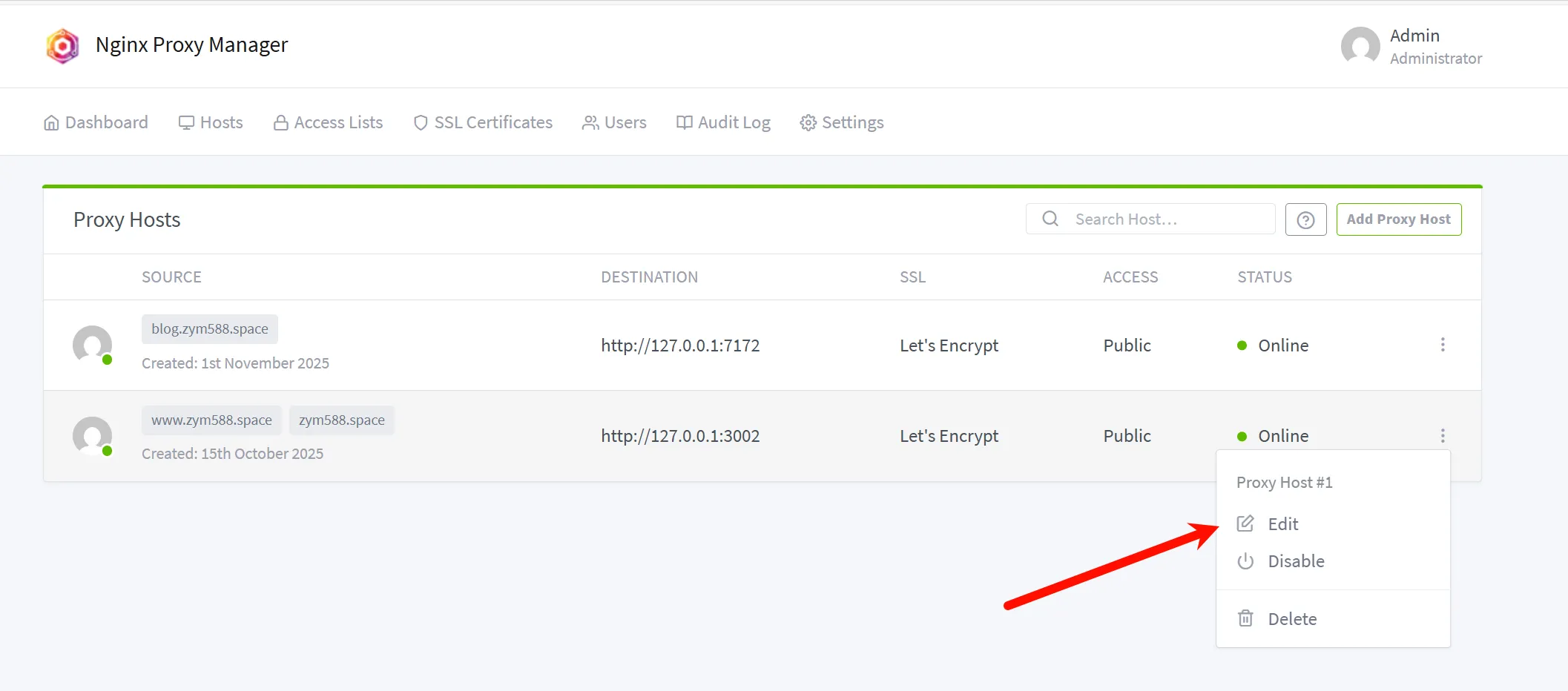1568x691 pixels.
Task: Collapse the three-dot menu for www.zym588.space
Action: pyautogui.click(x=1442, y=435)
